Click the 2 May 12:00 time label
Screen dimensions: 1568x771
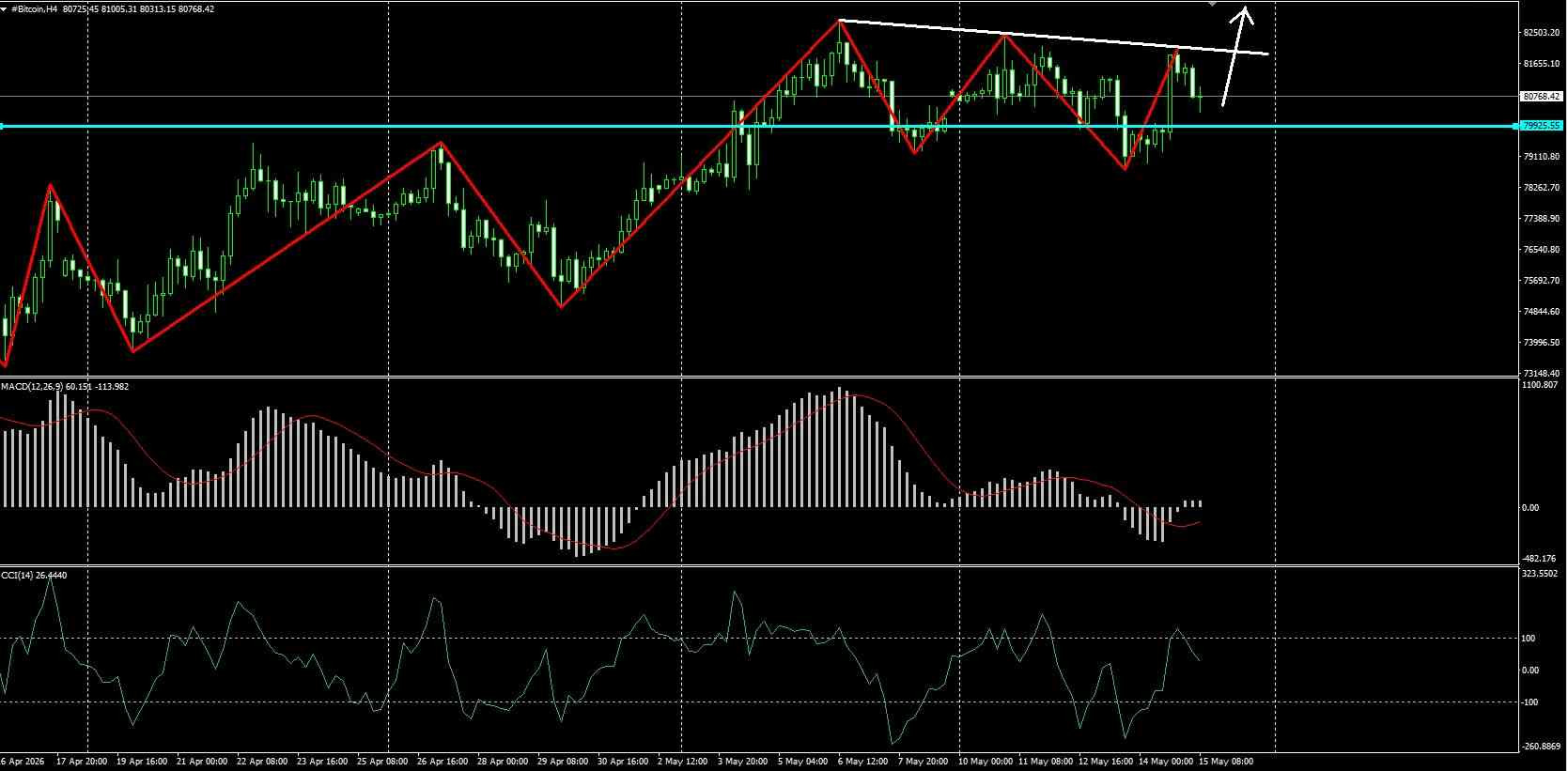(x=682, y=762)
